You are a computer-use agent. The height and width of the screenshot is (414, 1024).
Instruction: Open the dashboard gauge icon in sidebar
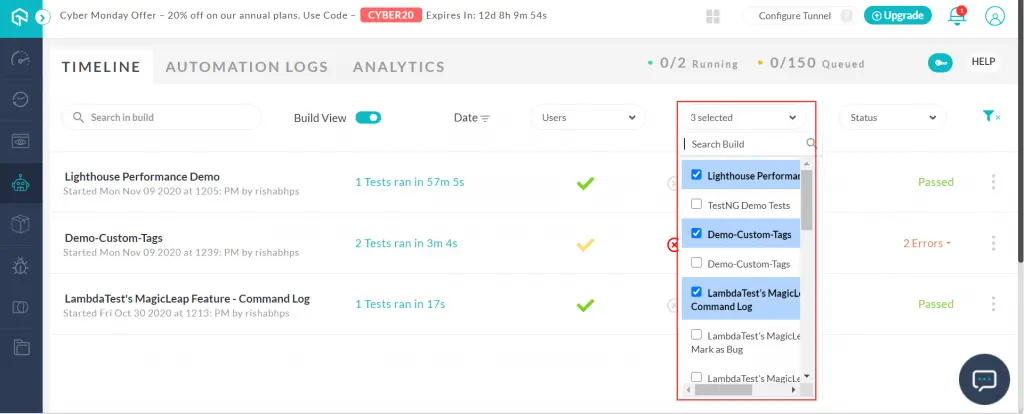(20, 58)
